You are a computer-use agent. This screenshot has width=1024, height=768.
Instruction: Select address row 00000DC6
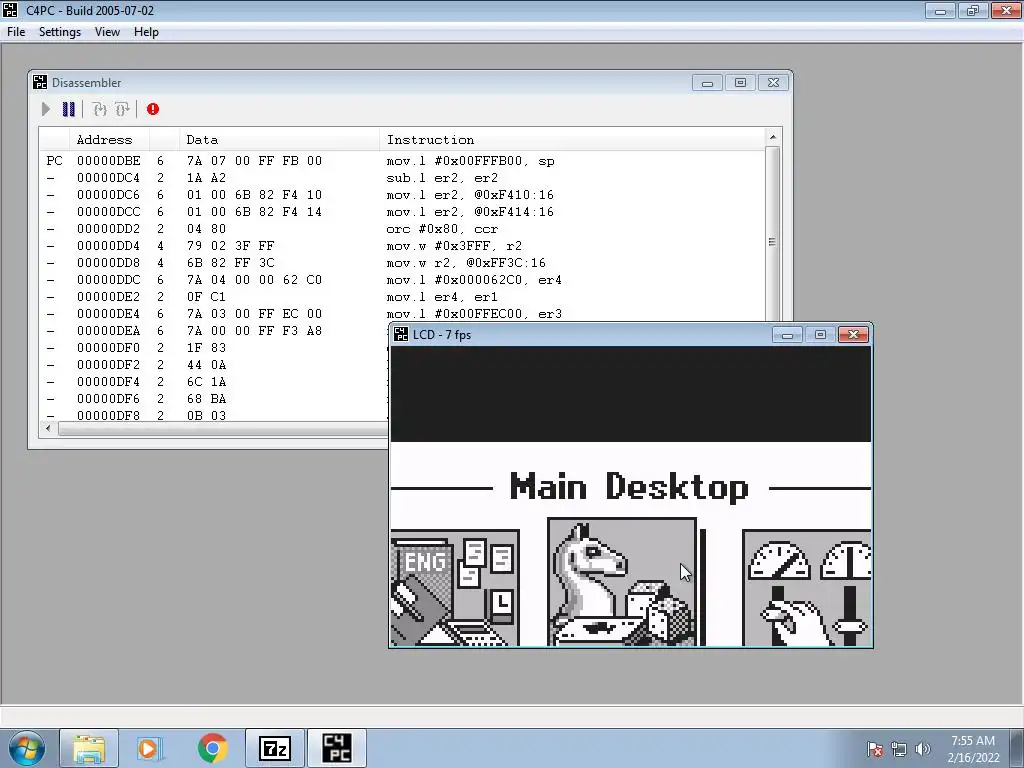click(402, 195)
